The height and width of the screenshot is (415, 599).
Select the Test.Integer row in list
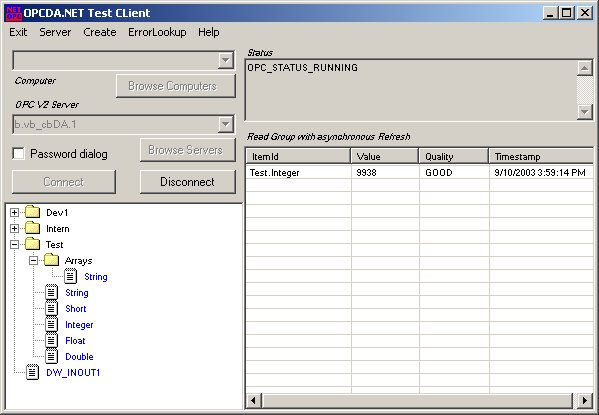tap(419, 173)
